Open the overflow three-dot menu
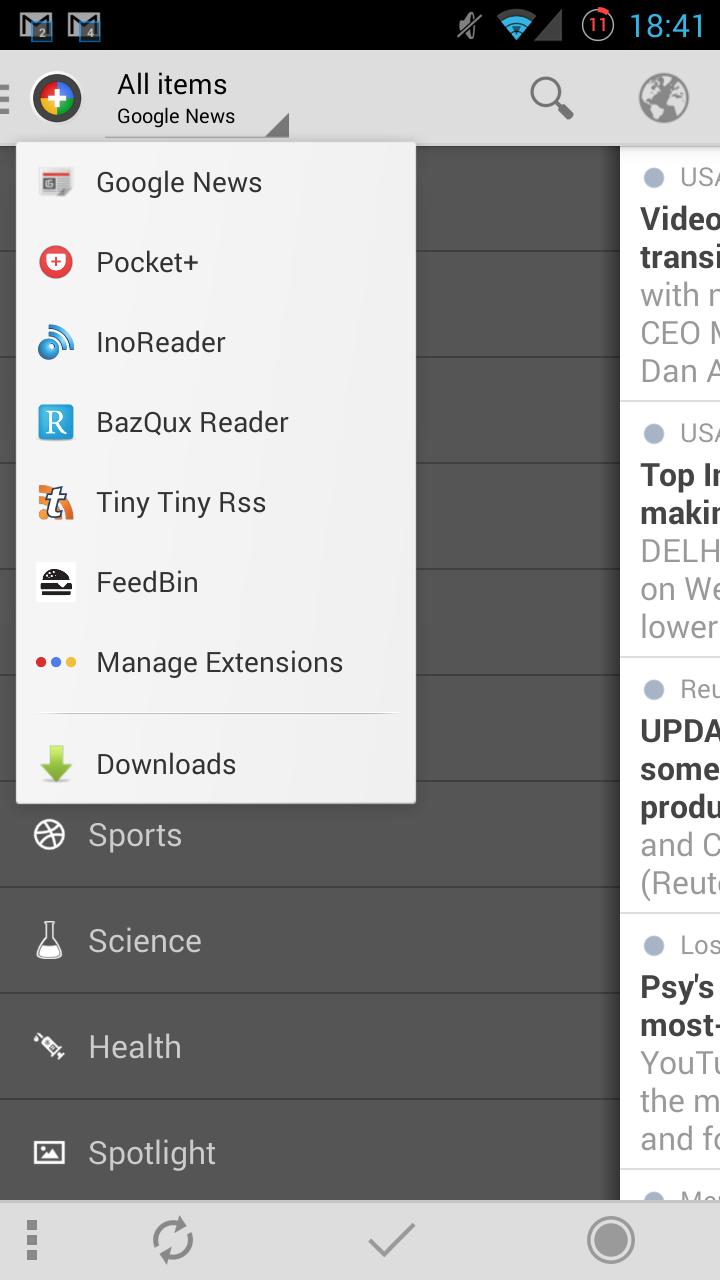The width and height of the screenshot is (720, 1280). tap(32, 1240)
